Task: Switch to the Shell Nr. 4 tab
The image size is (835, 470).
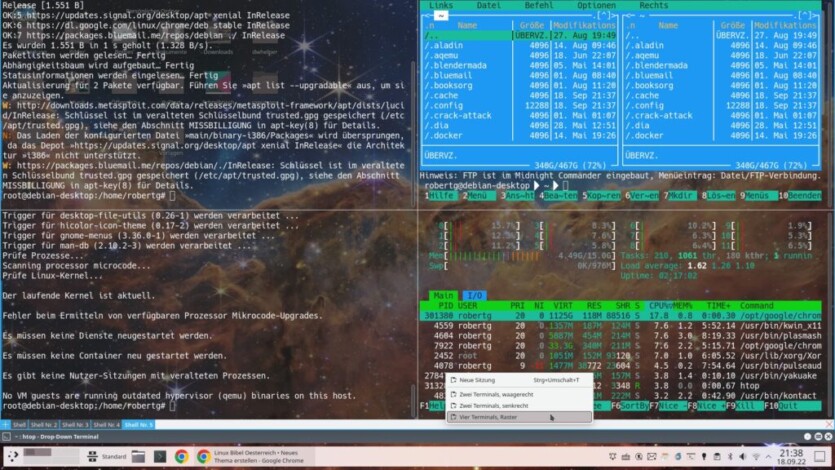Action: (107, 425)
